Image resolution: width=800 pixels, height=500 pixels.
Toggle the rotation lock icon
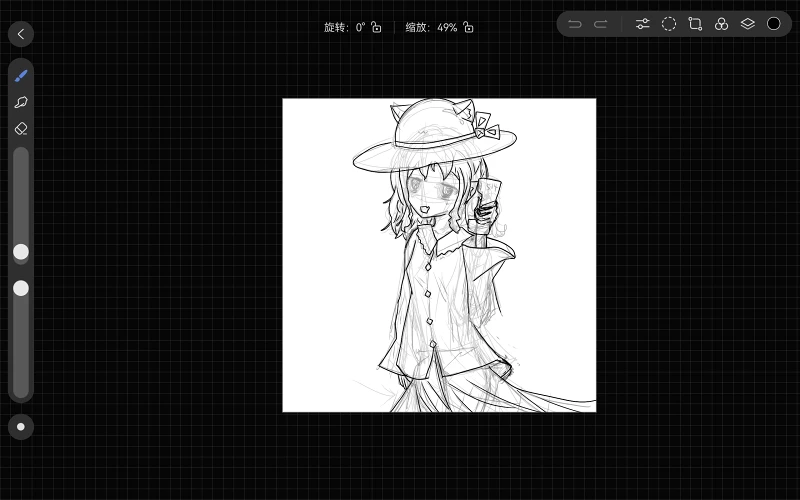[376, 27]
